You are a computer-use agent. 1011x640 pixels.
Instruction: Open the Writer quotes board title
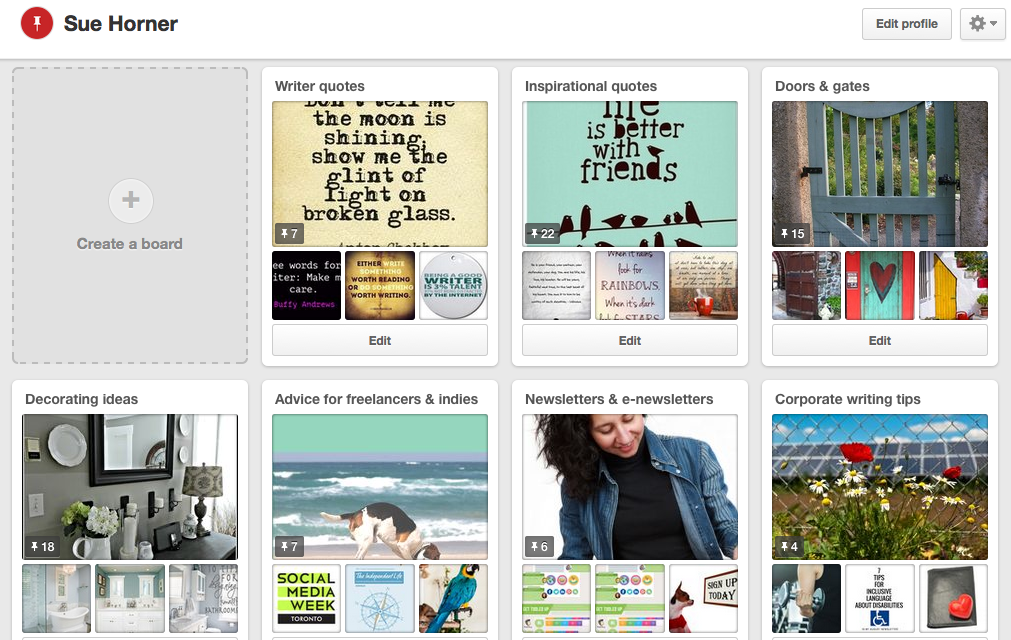320,86
